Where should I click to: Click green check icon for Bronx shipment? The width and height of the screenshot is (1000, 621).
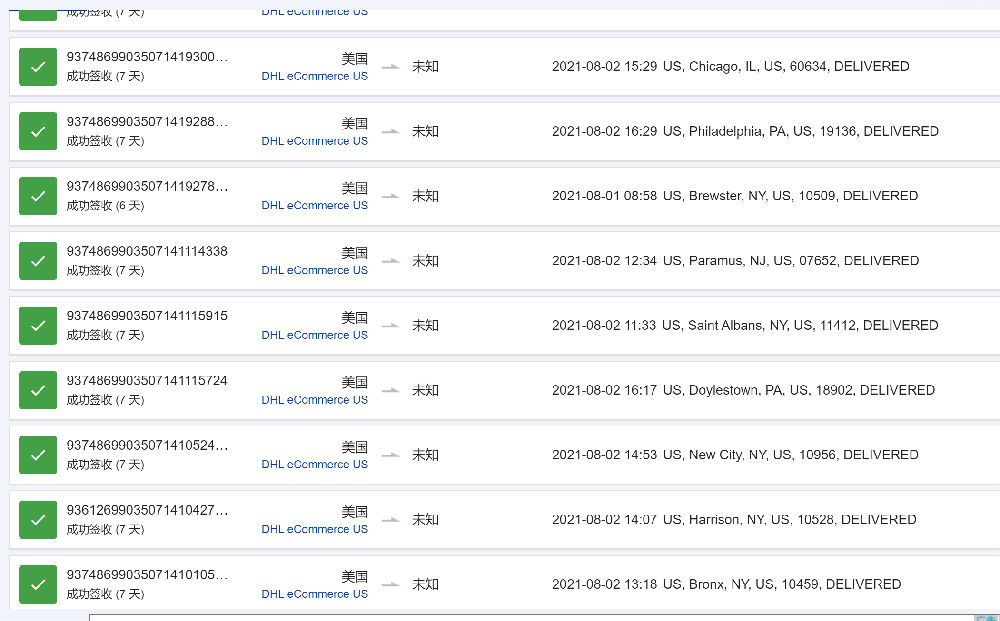[x=38, y=584]
